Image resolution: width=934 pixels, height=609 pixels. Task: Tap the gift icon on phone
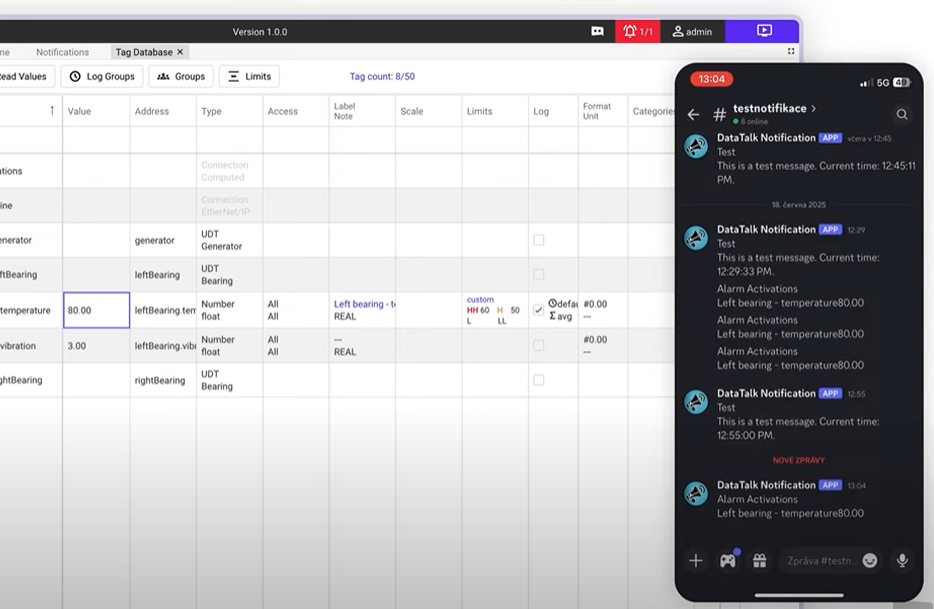[759, 560]
